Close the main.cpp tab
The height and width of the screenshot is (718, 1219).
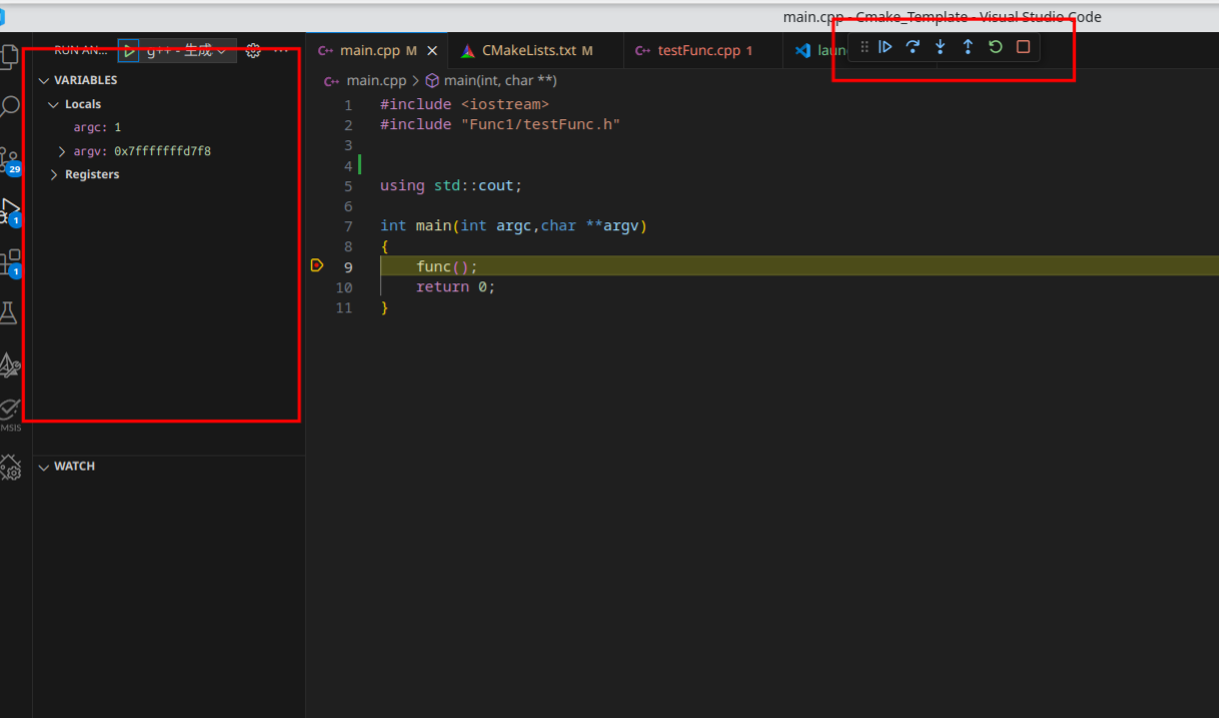(432, 51)
